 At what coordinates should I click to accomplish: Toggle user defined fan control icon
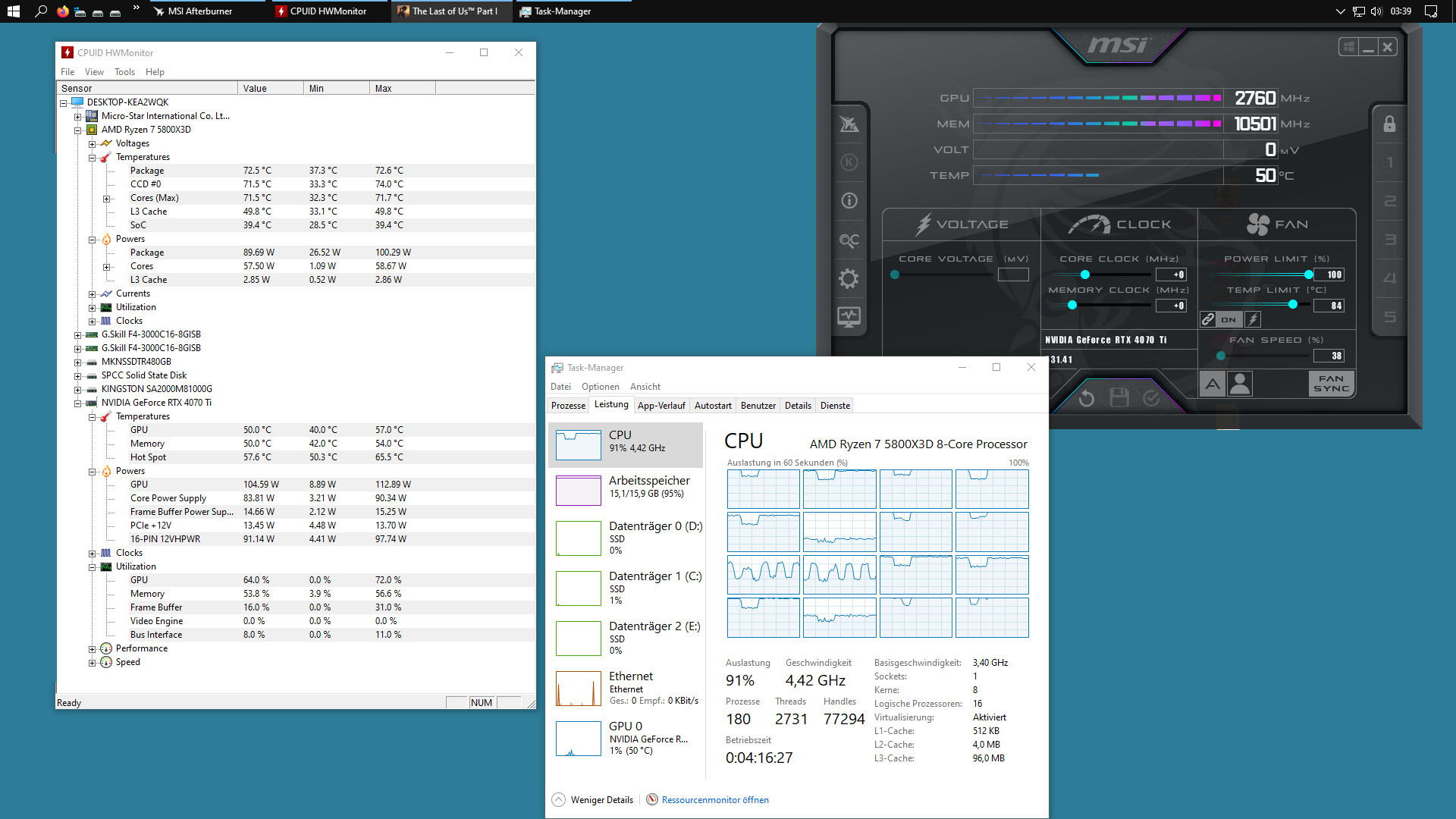[x=1240, y=384]
